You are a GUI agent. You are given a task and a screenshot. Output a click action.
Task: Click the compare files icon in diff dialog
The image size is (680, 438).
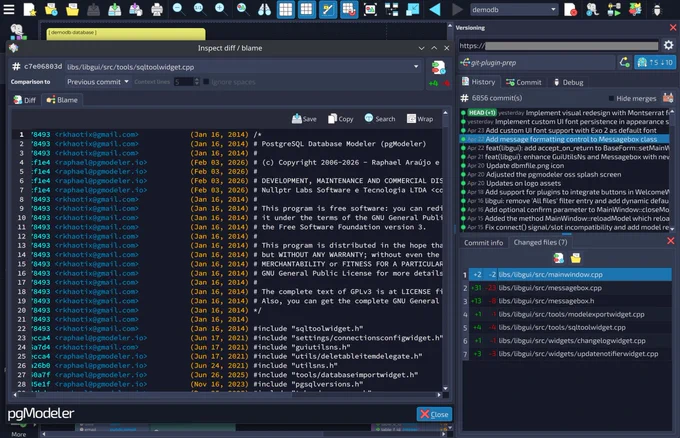pyautogui.click(x=438, y=67)
